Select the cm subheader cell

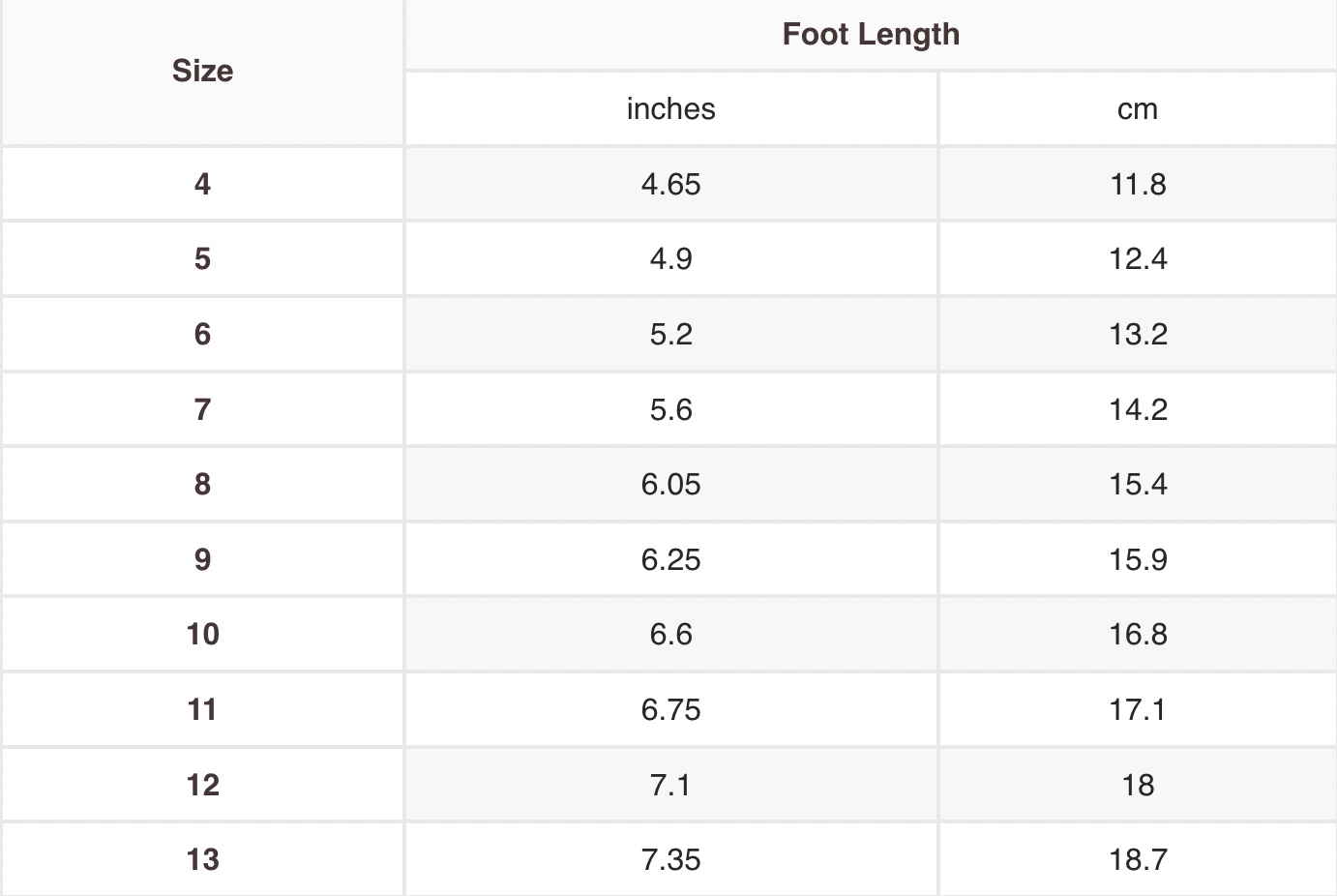[x=1137, y=109]
